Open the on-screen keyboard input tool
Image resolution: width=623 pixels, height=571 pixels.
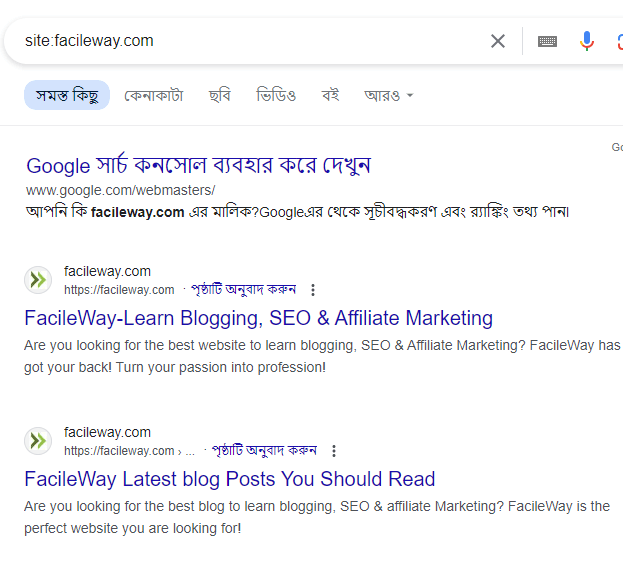(x=547, y=41)
